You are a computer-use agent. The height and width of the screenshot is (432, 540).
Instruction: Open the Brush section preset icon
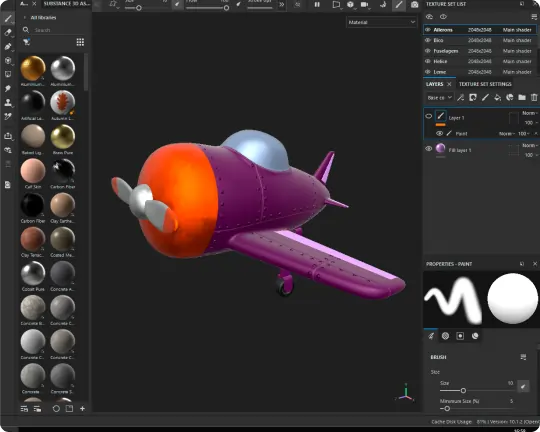pos(523,357)
